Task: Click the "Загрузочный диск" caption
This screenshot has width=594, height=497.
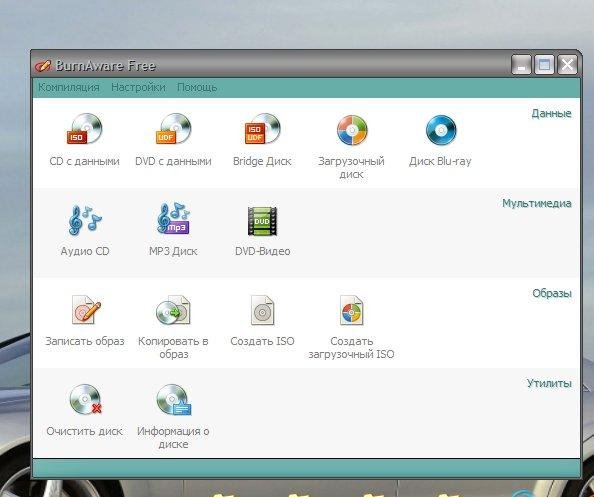Action: point(351,168)
